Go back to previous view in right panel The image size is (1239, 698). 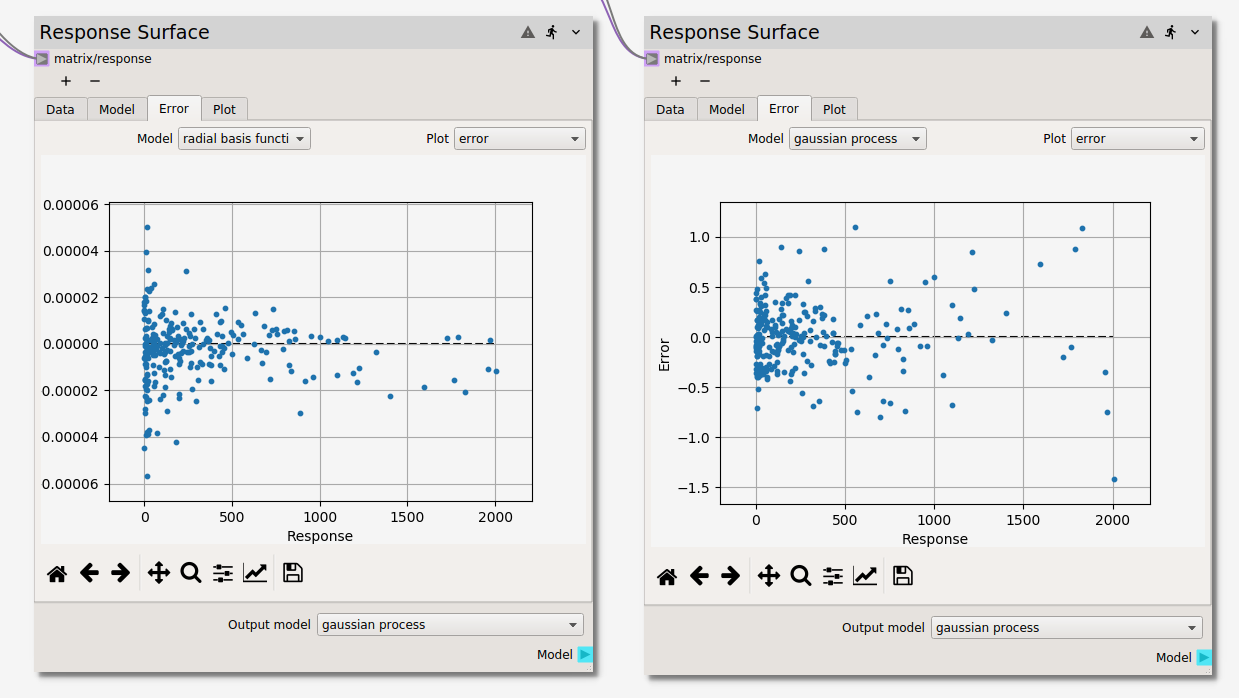(699, 576)
